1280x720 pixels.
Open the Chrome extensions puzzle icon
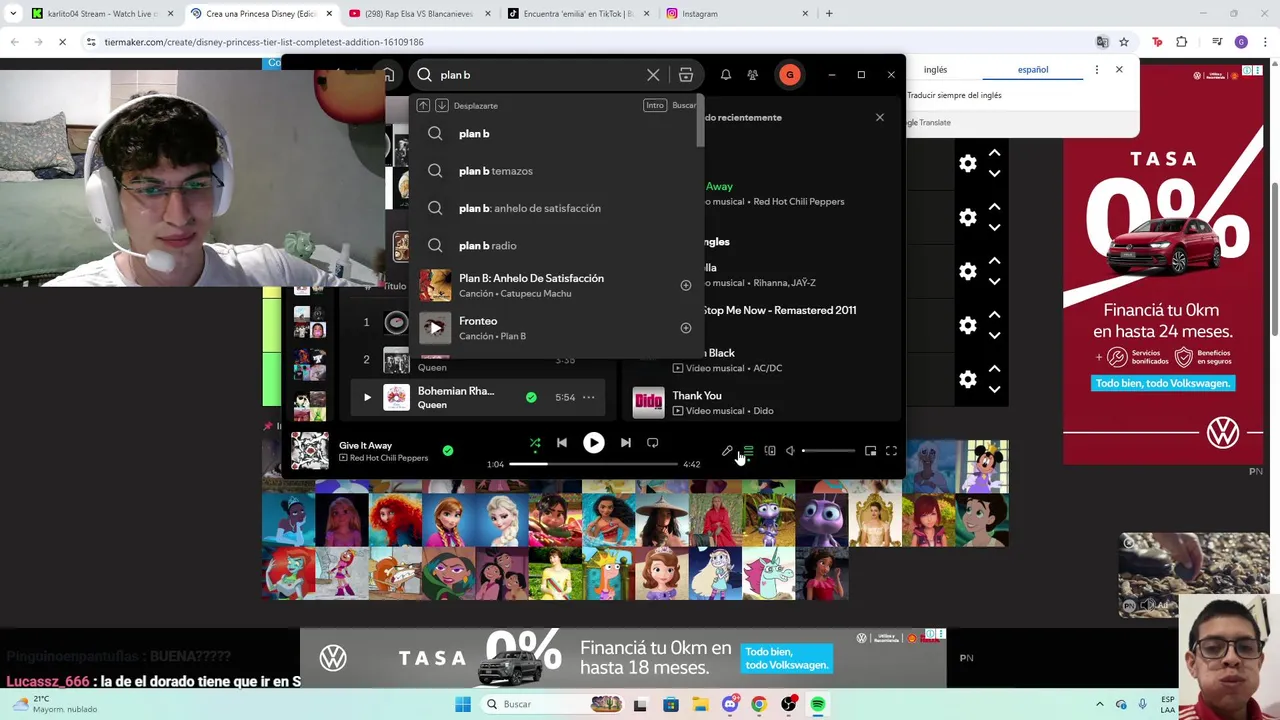pyautogui.click(x=1182, y=42)
